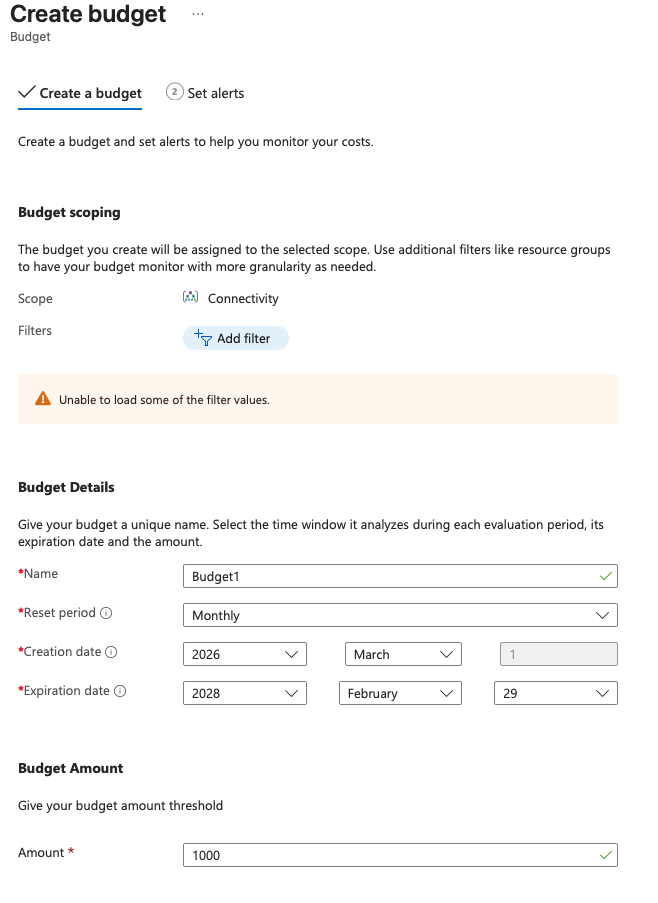Open the Reset period Monthly dropdown
This screenshot has height=903, width=658.
[400, 615]
